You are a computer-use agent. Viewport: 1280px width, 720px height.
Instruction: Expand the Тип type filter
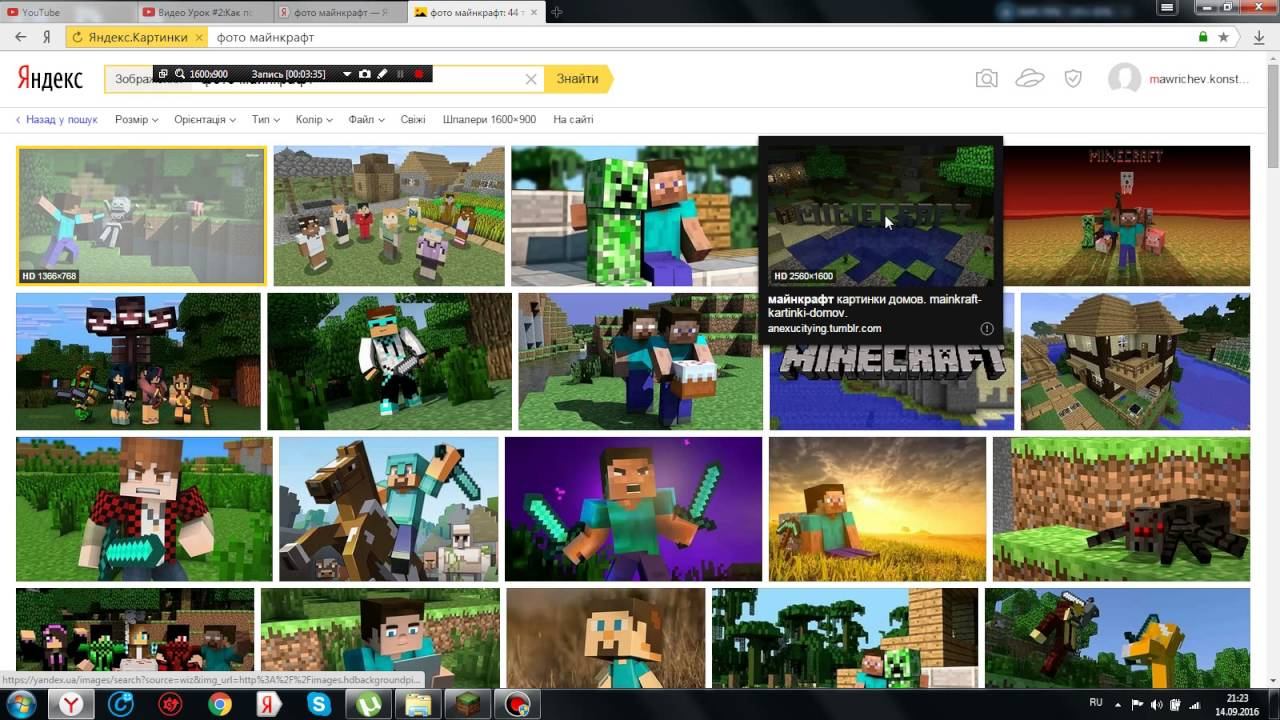(x=266, y=119)
